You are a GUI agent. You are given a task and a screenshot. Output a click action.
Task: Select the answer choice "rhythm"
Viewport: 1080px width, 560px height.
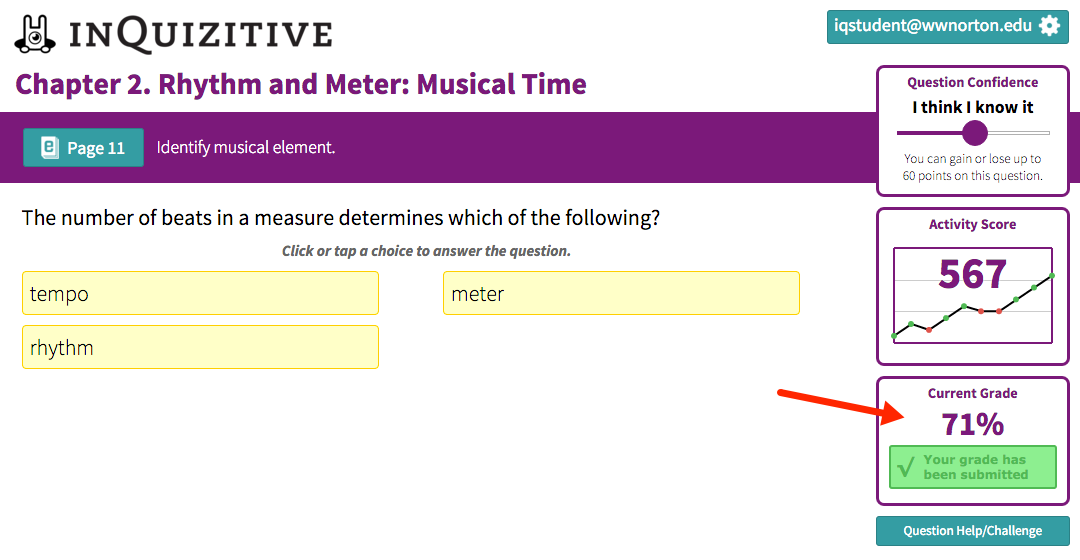point(200,348)
